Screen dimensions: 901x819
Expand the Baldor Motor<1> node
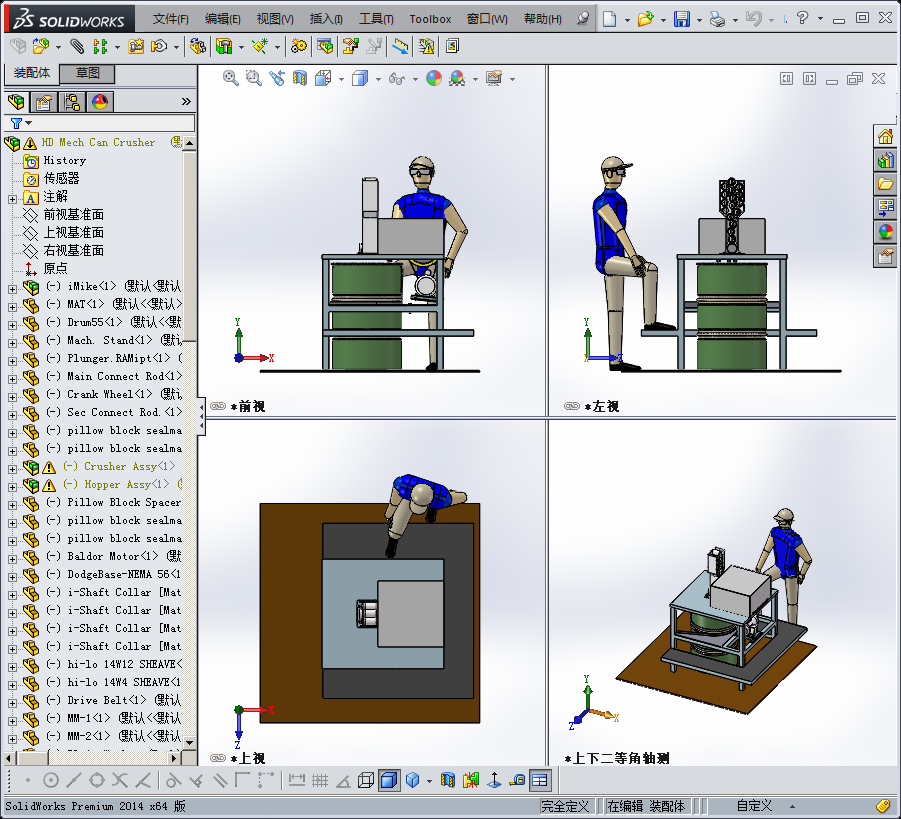[12, 559]
